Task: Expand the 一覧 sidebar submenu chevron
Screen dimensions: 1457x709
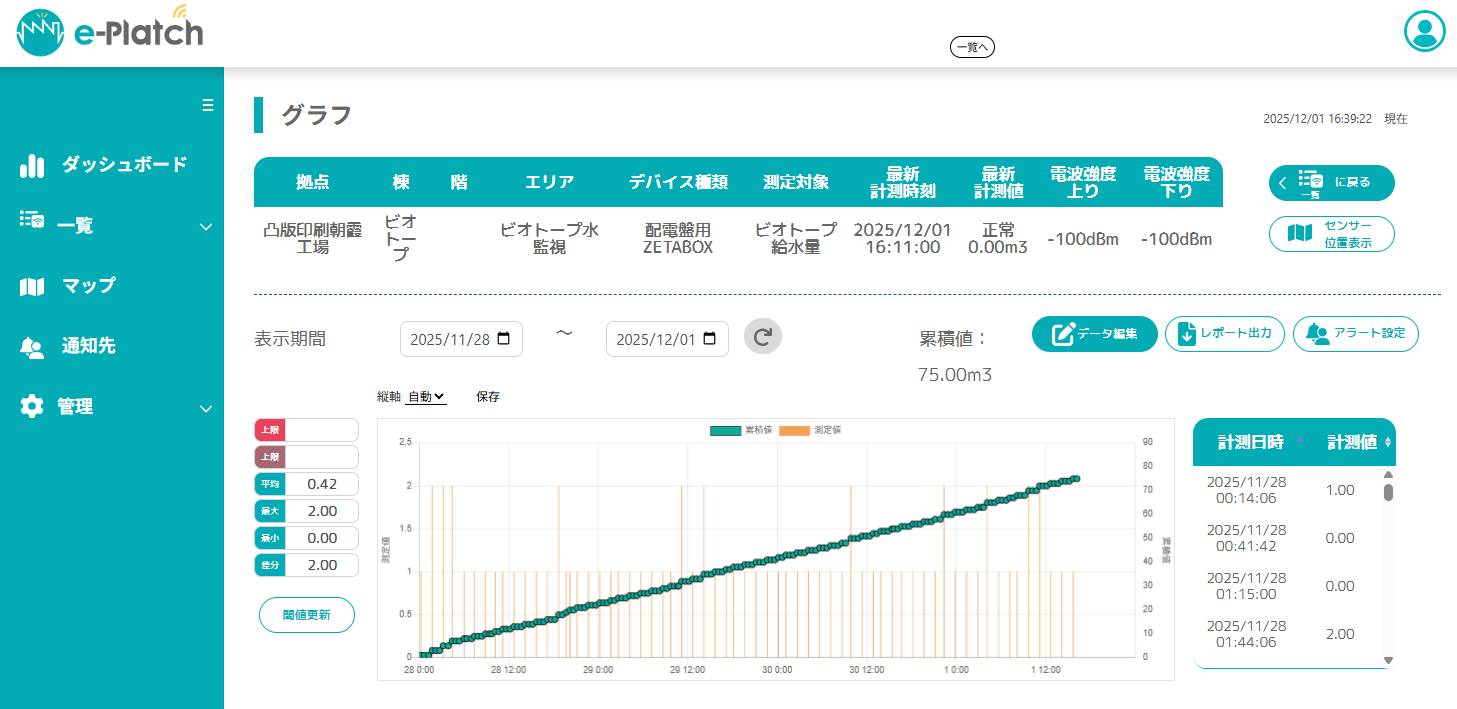Action: 206,227
